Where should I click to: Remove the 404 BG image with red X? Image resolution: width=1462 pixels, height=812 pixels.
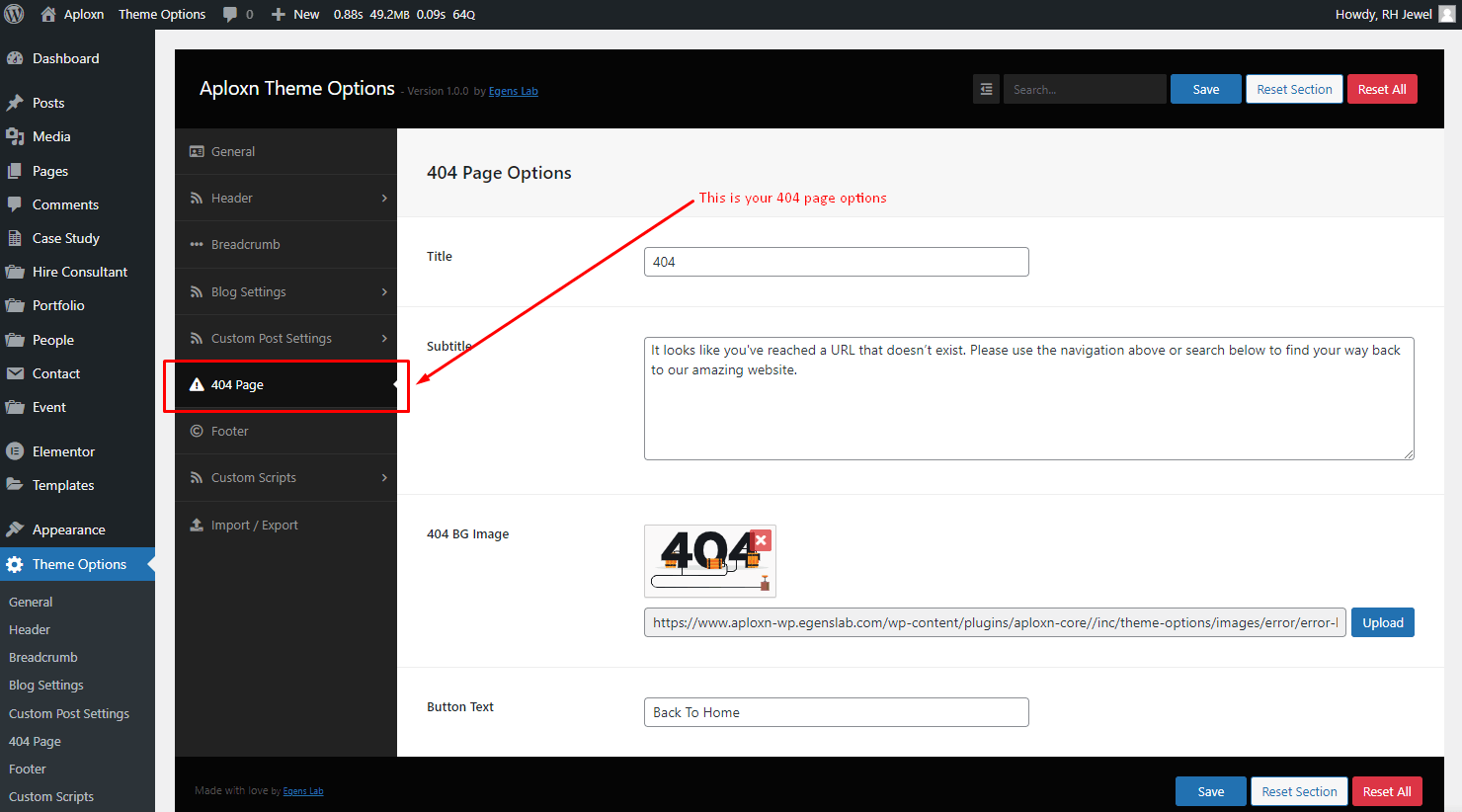[x=761, y=540]
